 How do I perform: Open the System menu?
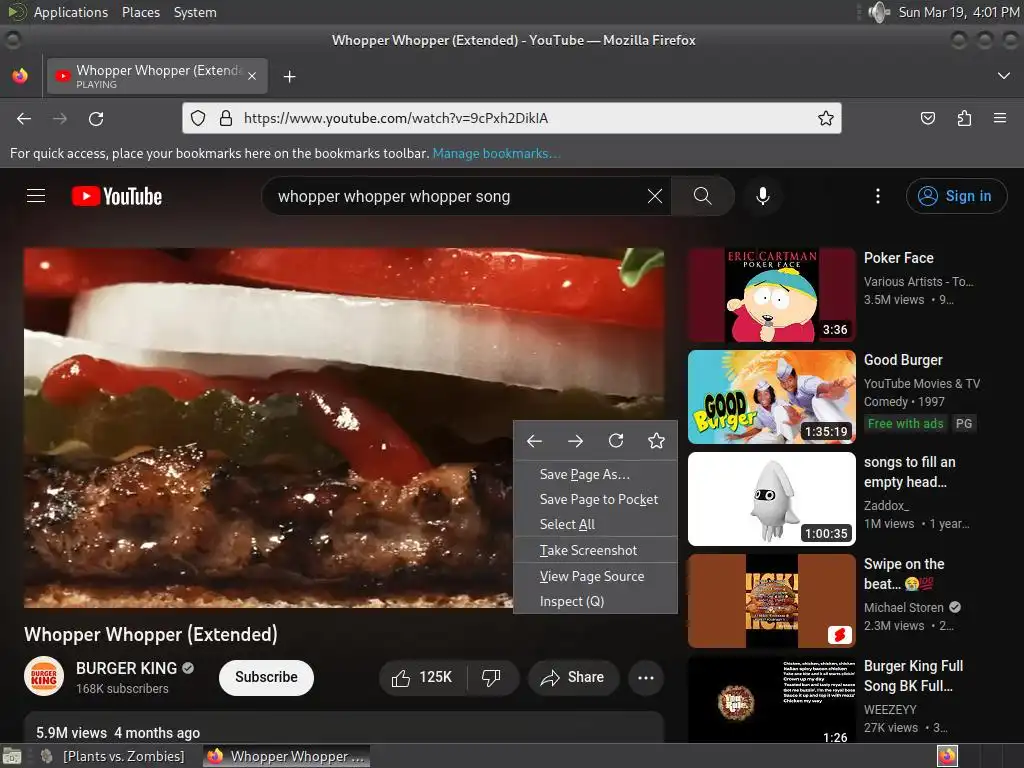click(195, 12)
